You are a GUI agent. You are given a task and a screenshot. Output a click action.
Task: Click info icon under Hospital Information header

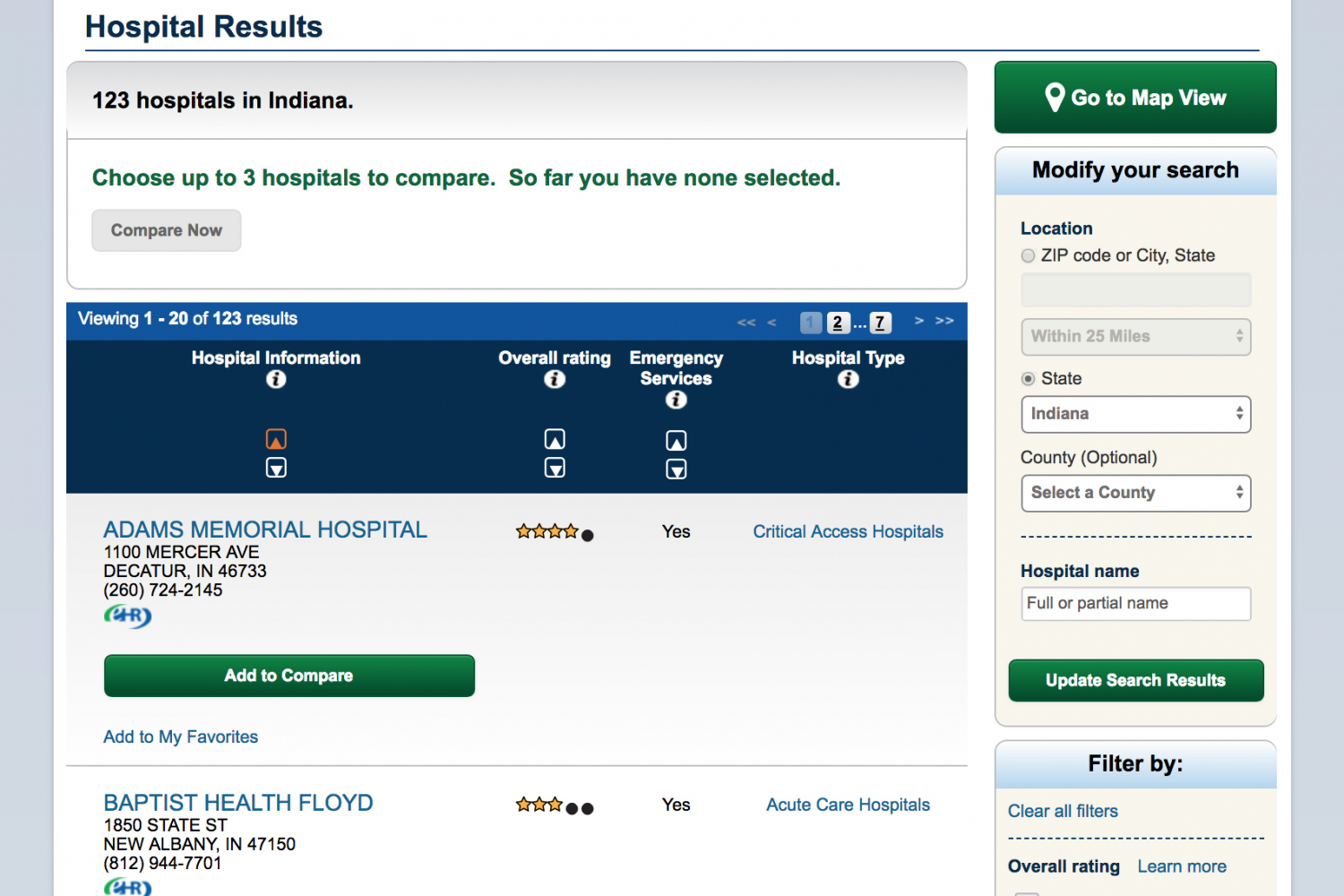(x=276, y=379)
